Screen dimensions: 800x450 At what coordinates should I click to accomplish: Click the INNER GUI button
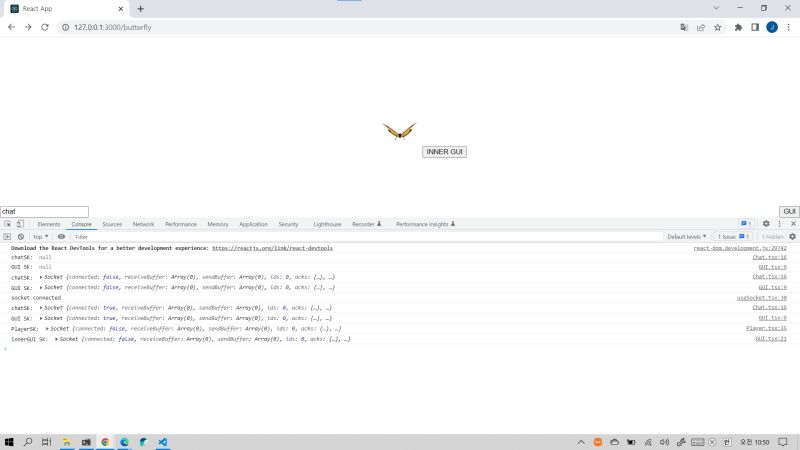pyautogui.click(x=444, y=152)
